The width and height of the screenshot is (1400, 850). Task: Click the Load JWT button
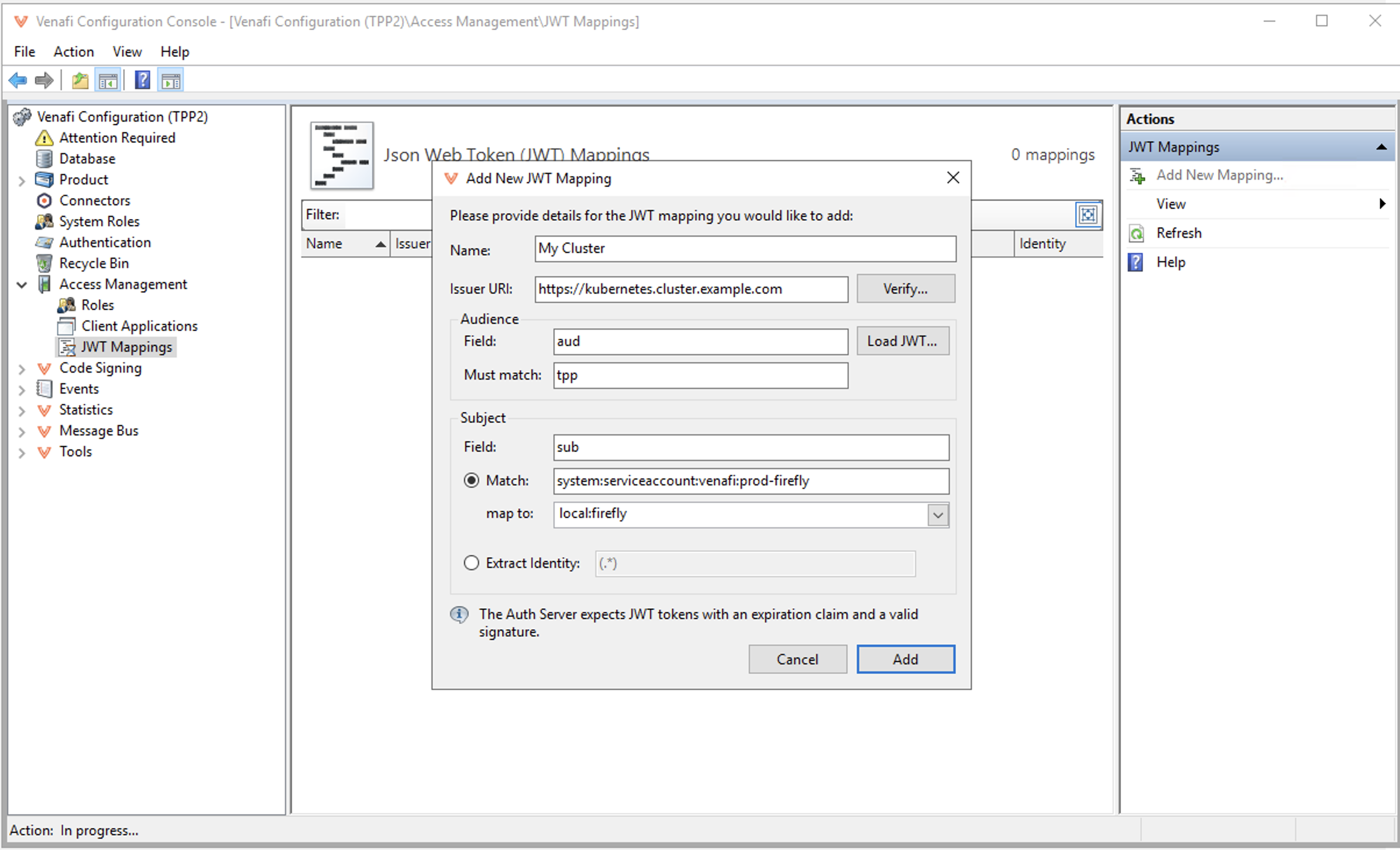pyautogui.click(x=902, y=341)
